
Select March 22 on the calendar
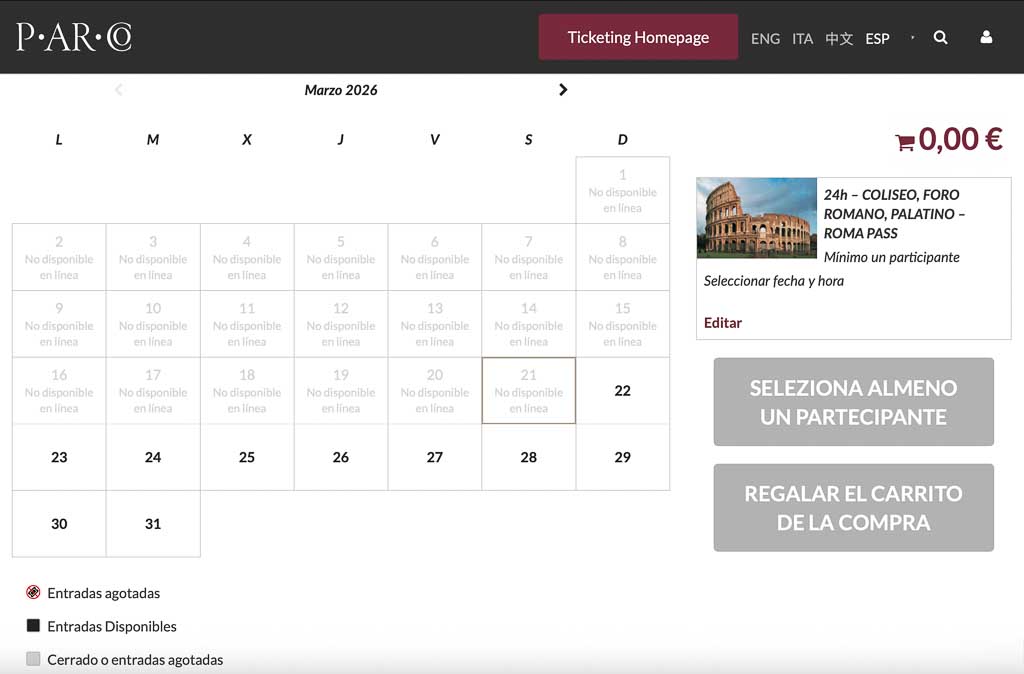(x=622, y=391)
